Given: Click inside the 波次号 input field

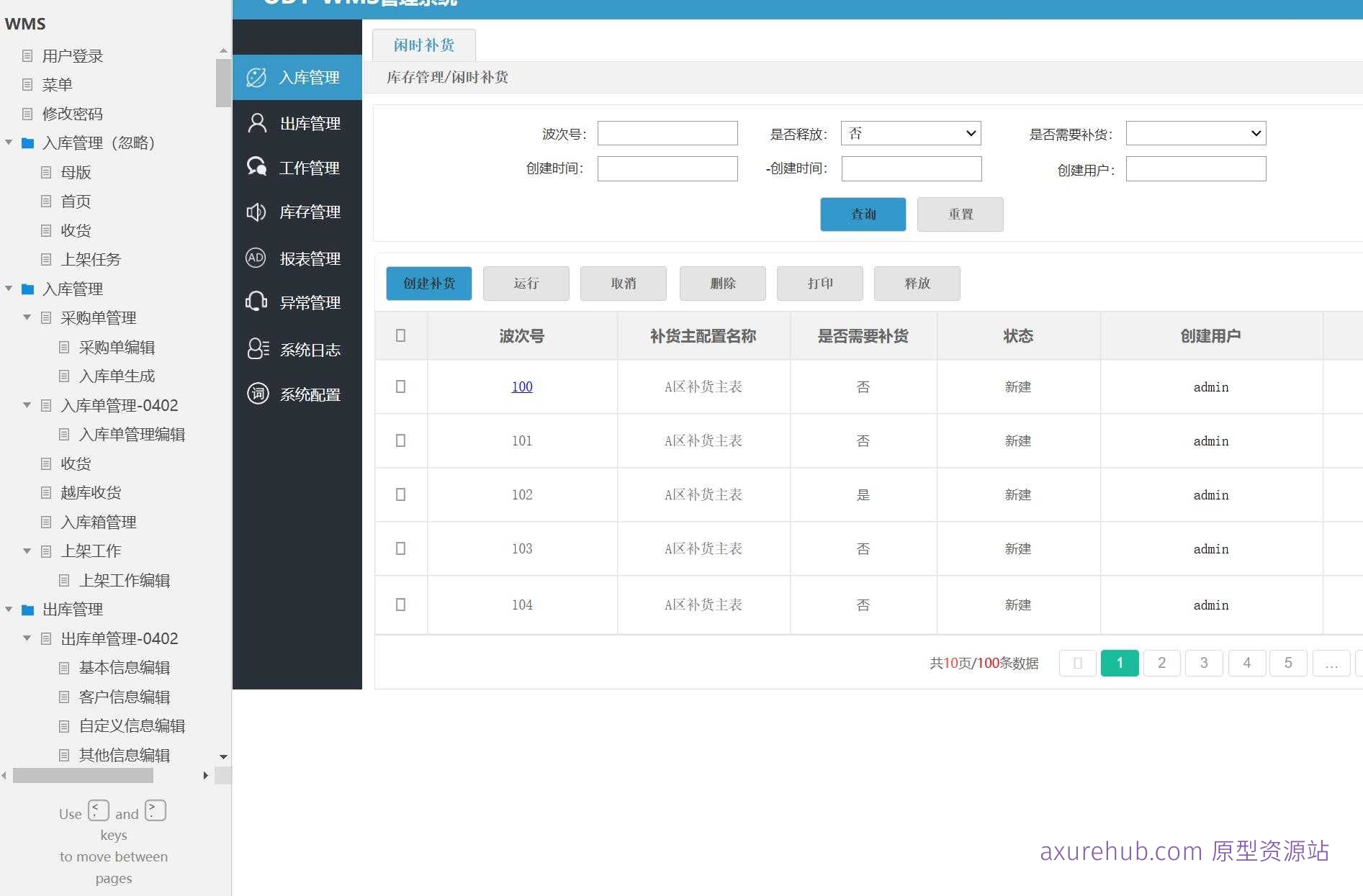Looking at the screenshot, I should click(667, 133).
